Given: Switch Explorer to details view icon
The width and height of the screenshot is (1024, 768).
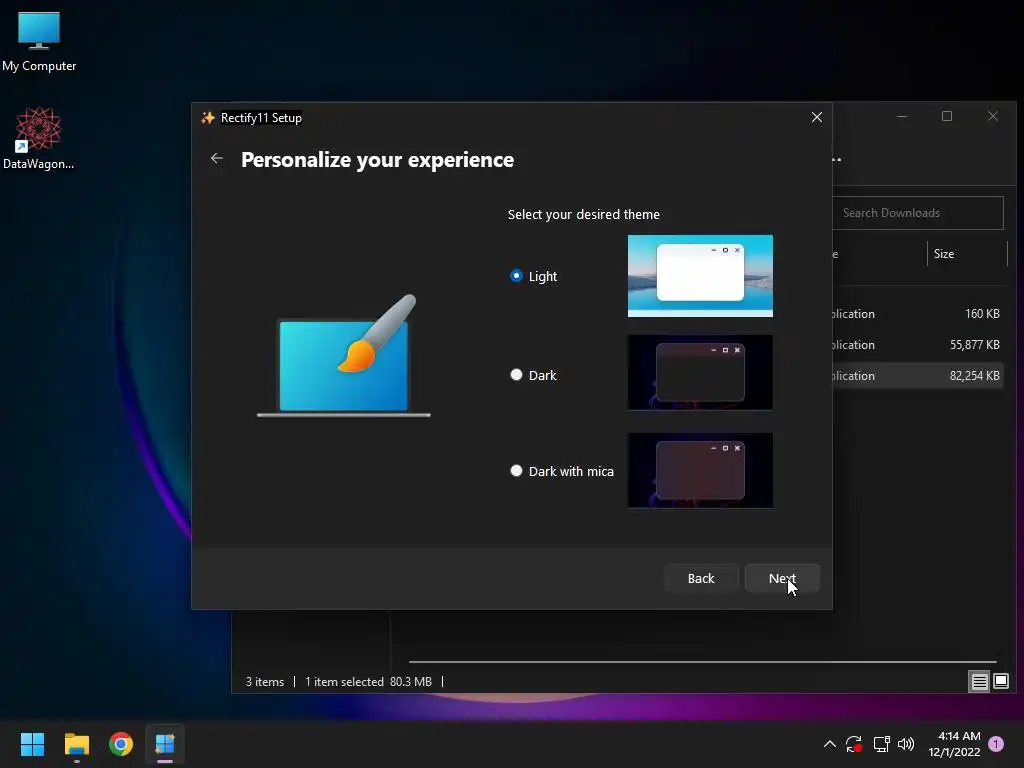Looking at the screenshot, I should 979,682.
